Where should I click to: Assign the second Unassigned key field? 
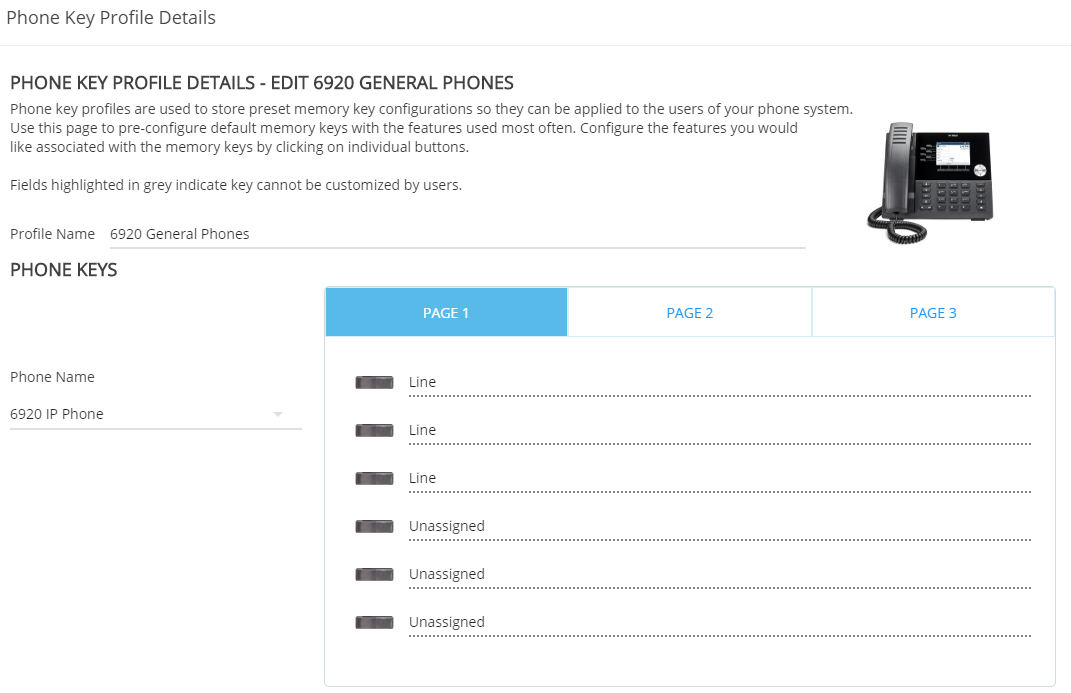[x=720, y=575]
